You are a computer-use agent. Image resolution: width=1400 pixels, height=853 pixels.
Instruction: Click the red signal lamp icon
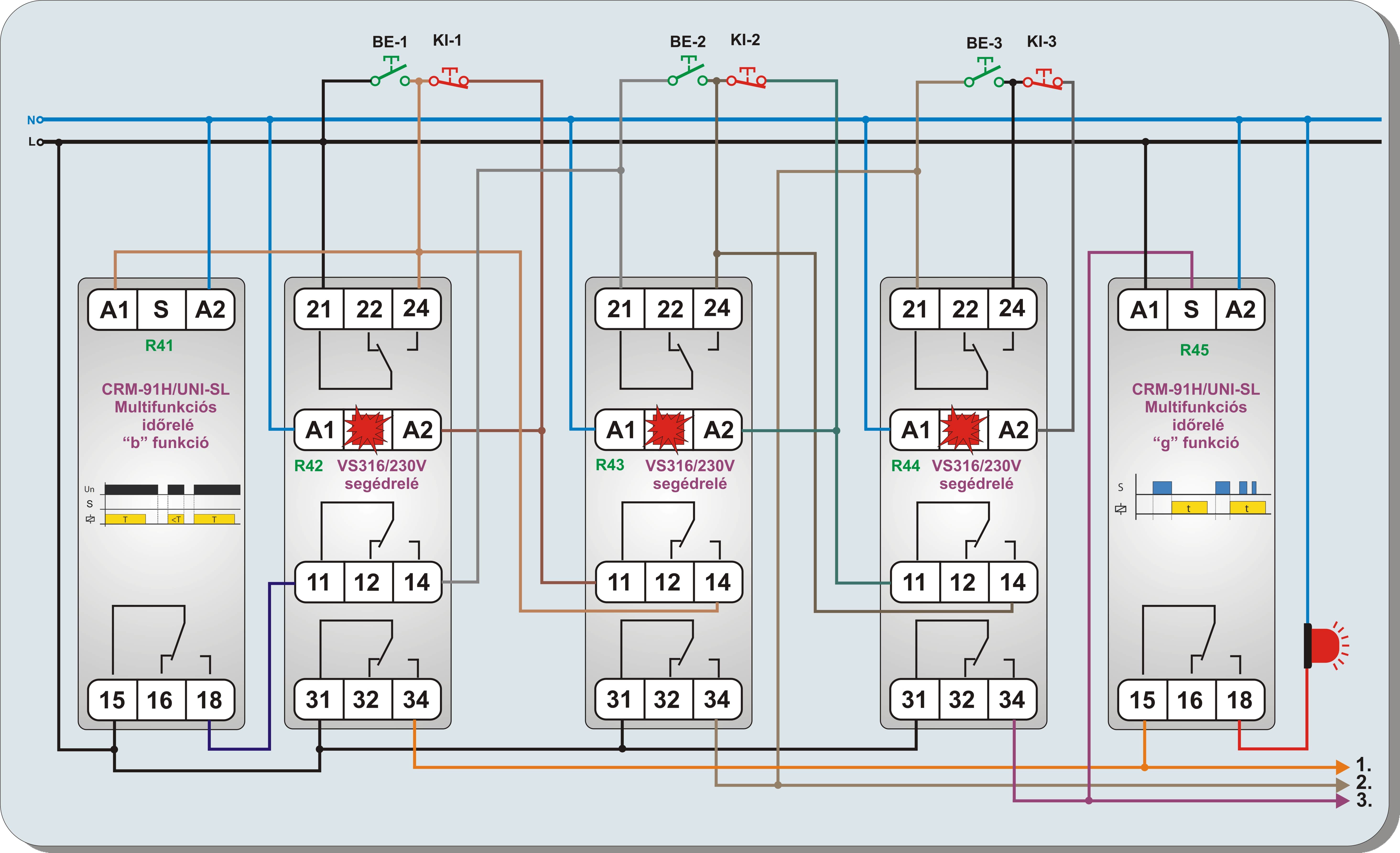(1326, 645)
